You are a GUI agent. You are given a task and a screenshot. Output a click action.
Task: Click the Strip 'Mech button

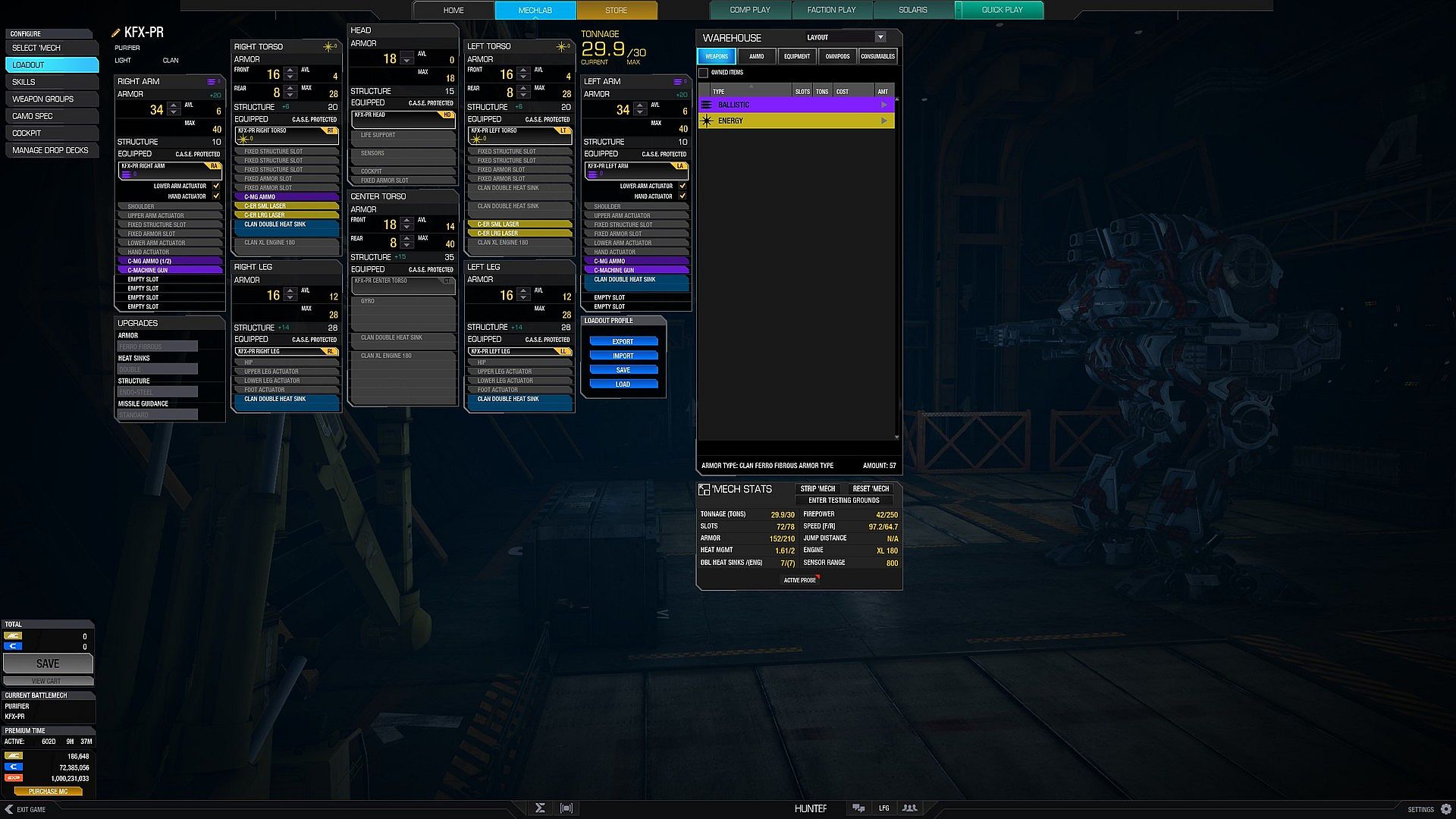pyautogui.click(x=817, y=489)
